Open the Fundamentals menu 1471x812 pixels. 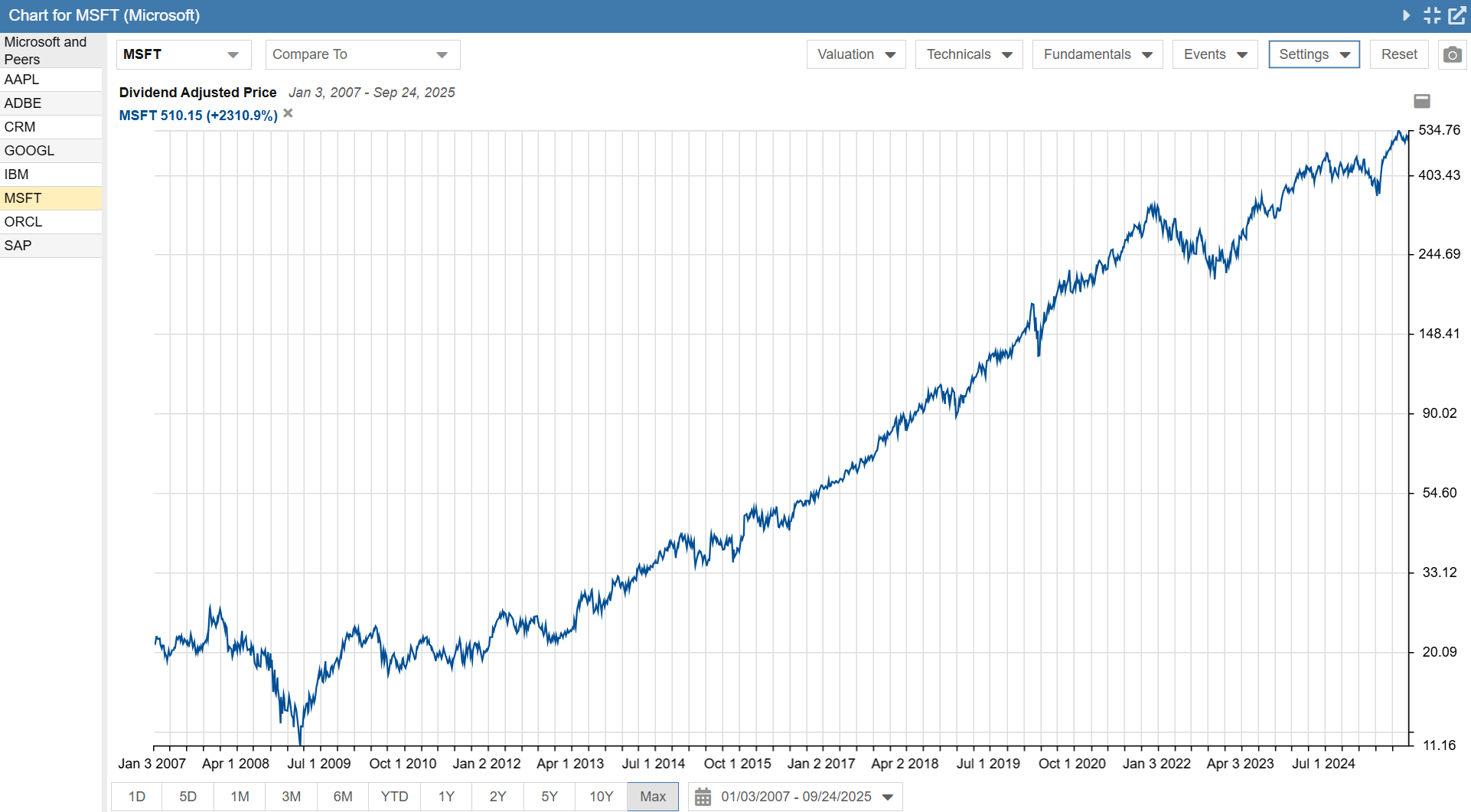tap(1097, 54)
